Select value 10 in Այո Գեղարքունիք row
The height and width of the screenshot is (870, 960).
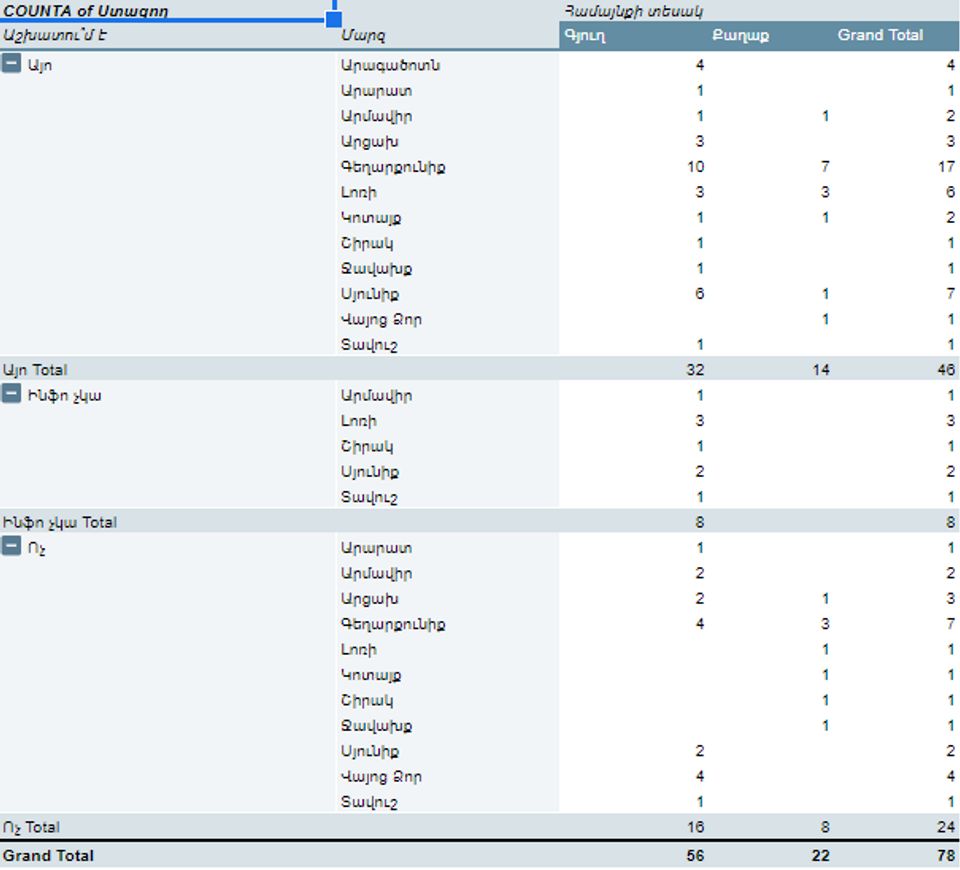click(696, 167)
